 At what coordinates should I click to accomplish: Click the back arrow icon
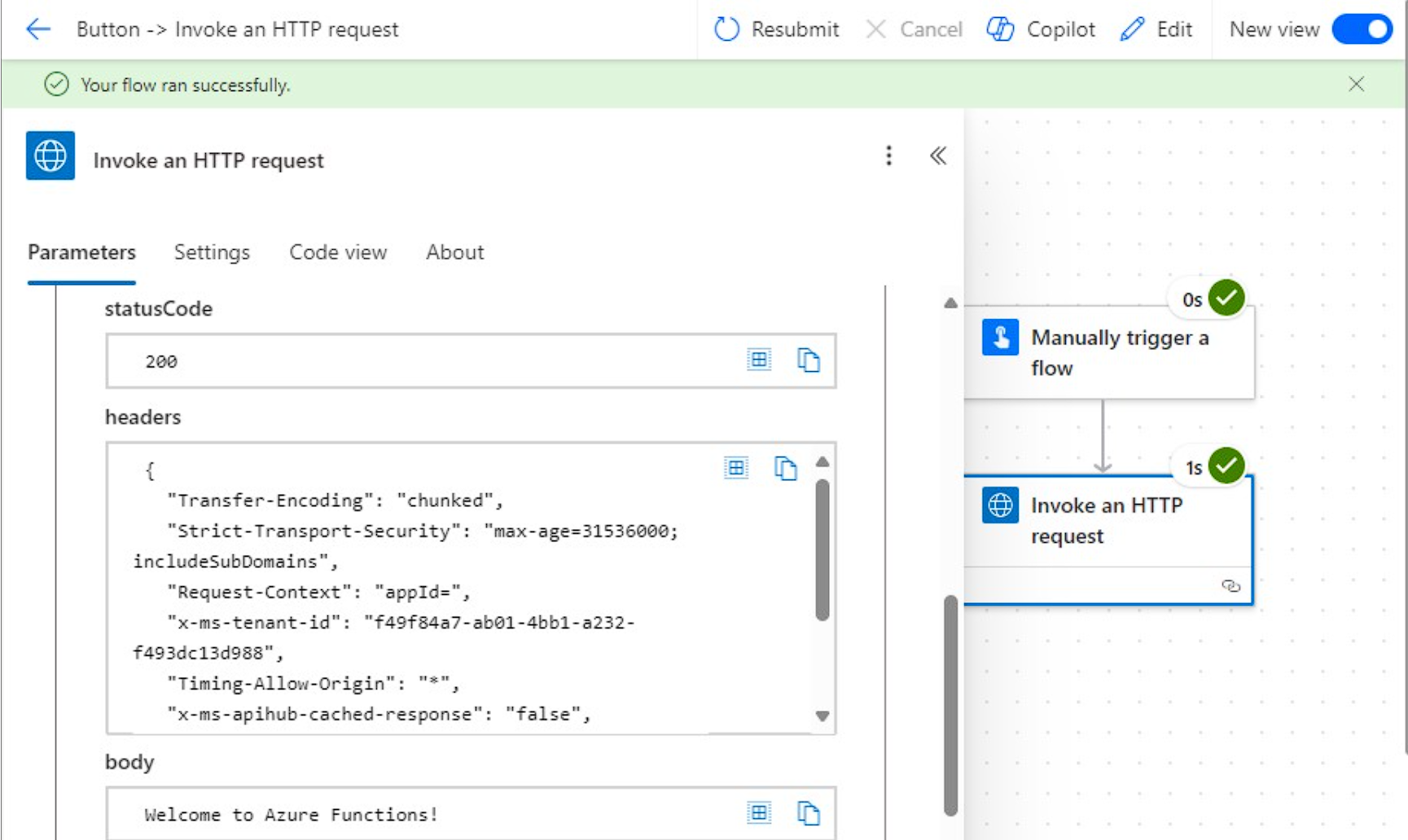tap(38, 30)
